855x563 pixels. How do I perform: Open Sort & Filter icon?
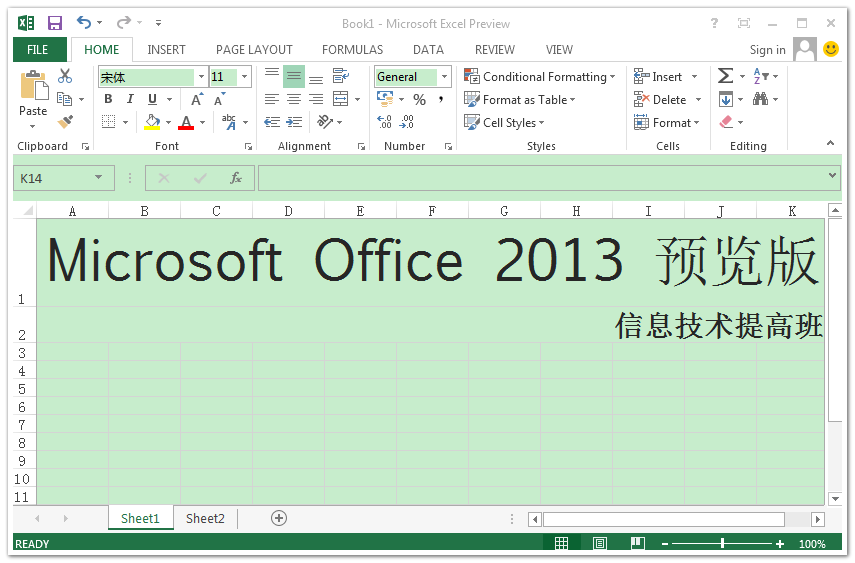[x=760, y=76]
